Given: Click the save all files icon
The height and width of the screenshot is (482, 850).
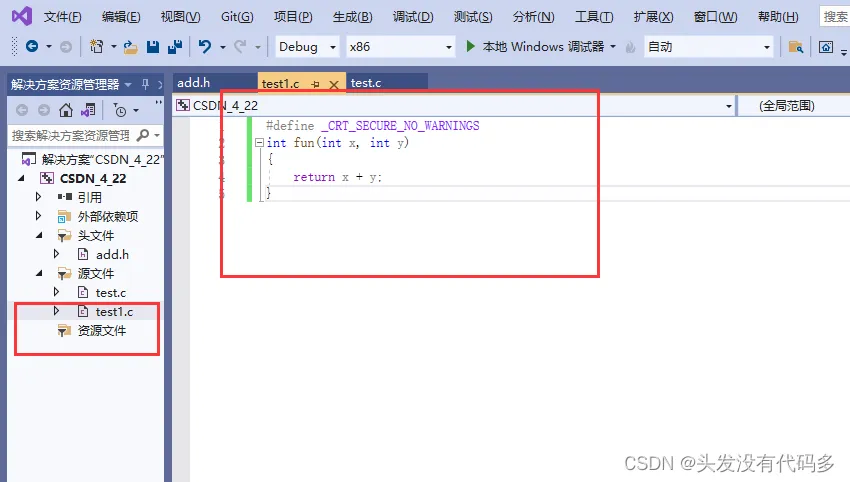Looking at the screenshot, I should [175, 47].
